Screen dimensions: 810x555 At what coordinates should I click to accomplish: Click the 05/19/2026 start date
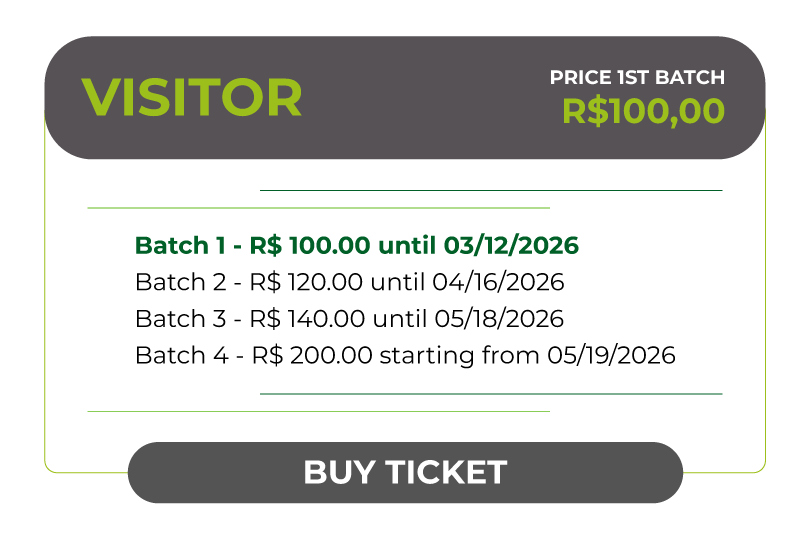pos(611,355)
